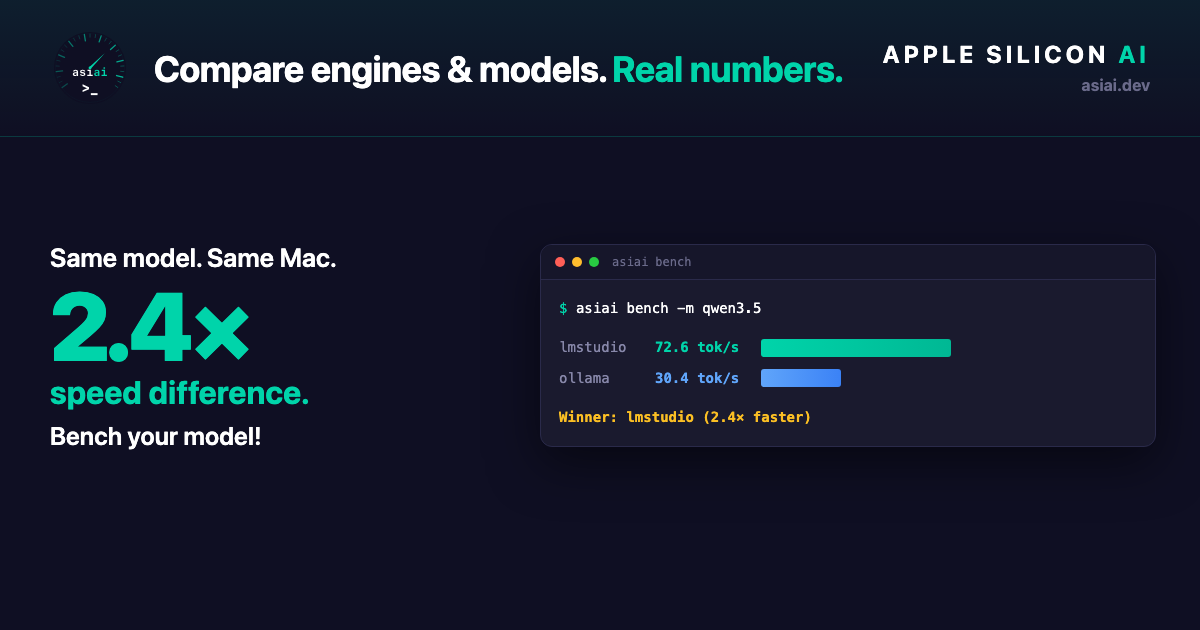Screen dimensions: 1200x630
Task: Click the green maximize dot in terminal
Action: click(x=594, y=262)
